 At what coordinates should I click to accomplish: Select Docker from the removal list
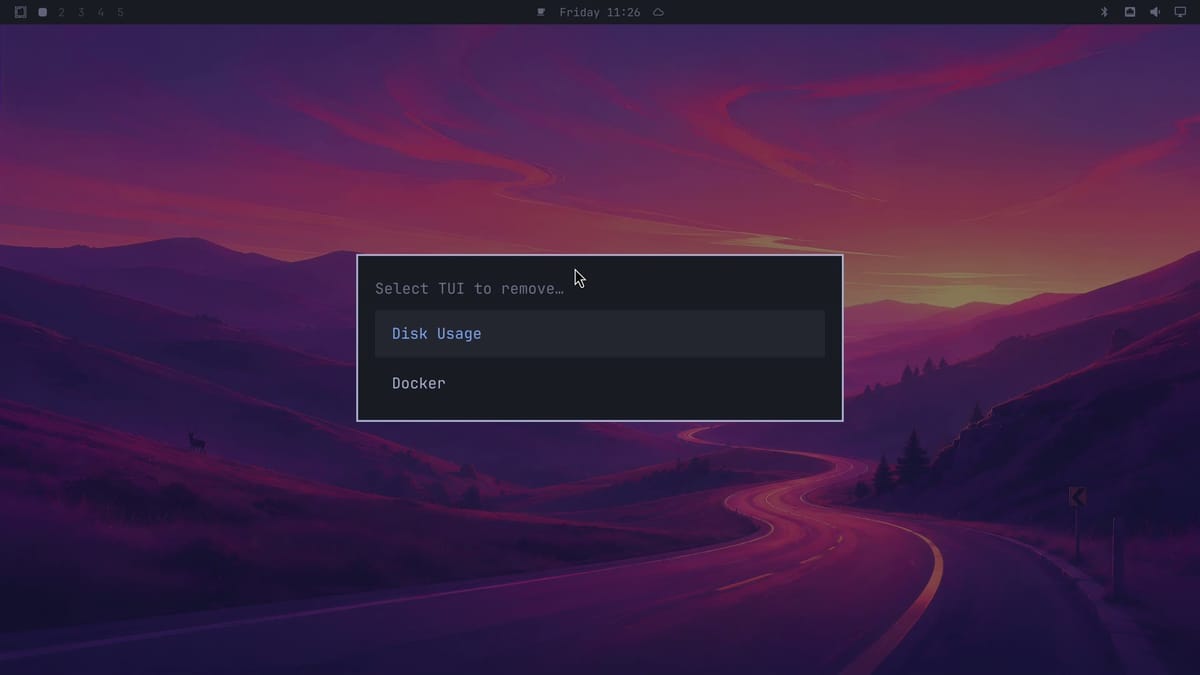coord(600,383)
